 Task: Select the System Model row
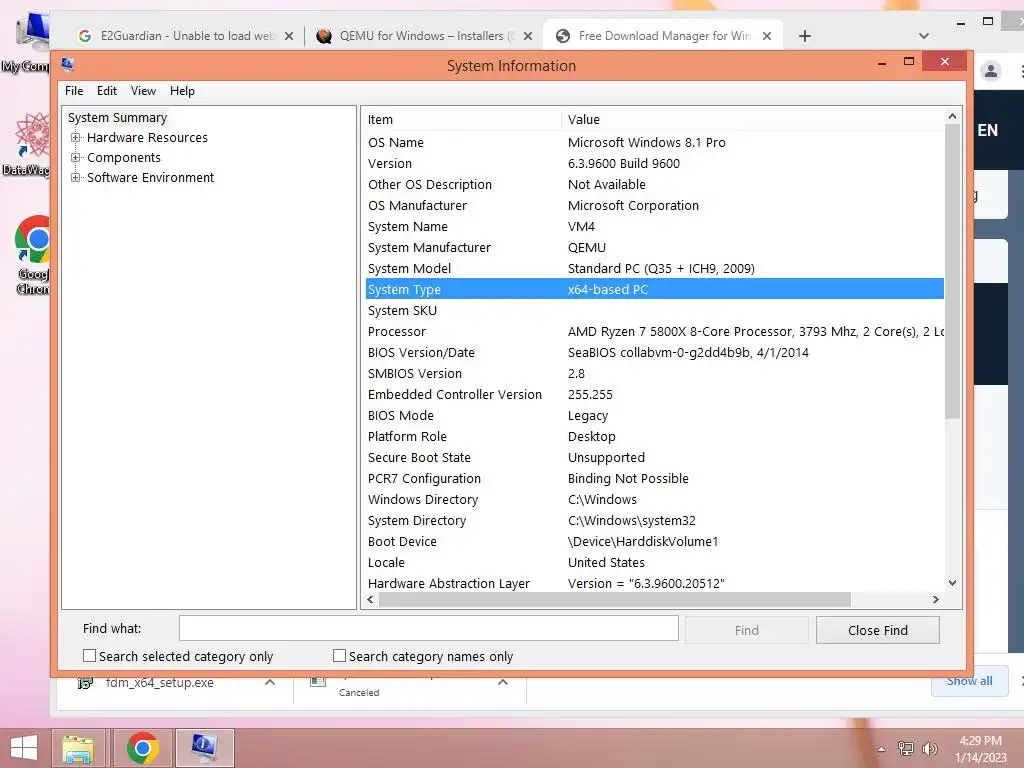[654, 268]
